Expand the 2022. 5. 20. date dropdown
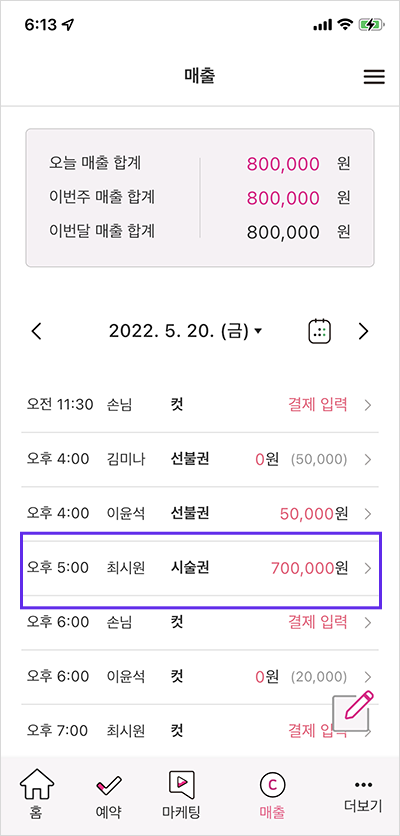This screenshot has width=400, height=836. 186,332
